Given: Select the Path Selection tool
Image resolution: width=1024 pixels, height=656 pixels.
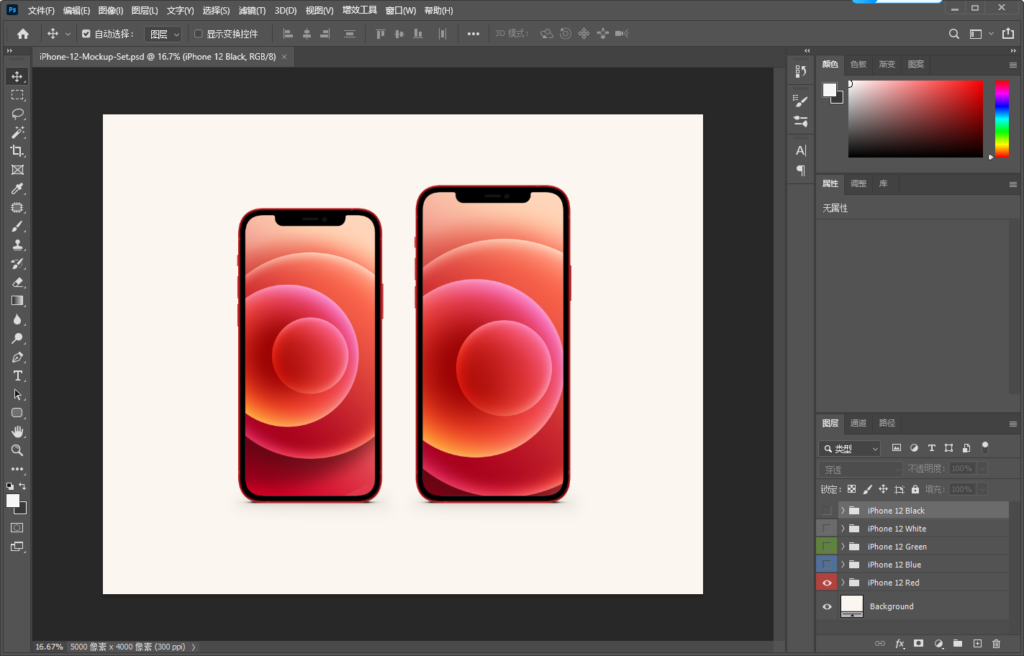Looking at the screenshot, I should coord(17,395).
